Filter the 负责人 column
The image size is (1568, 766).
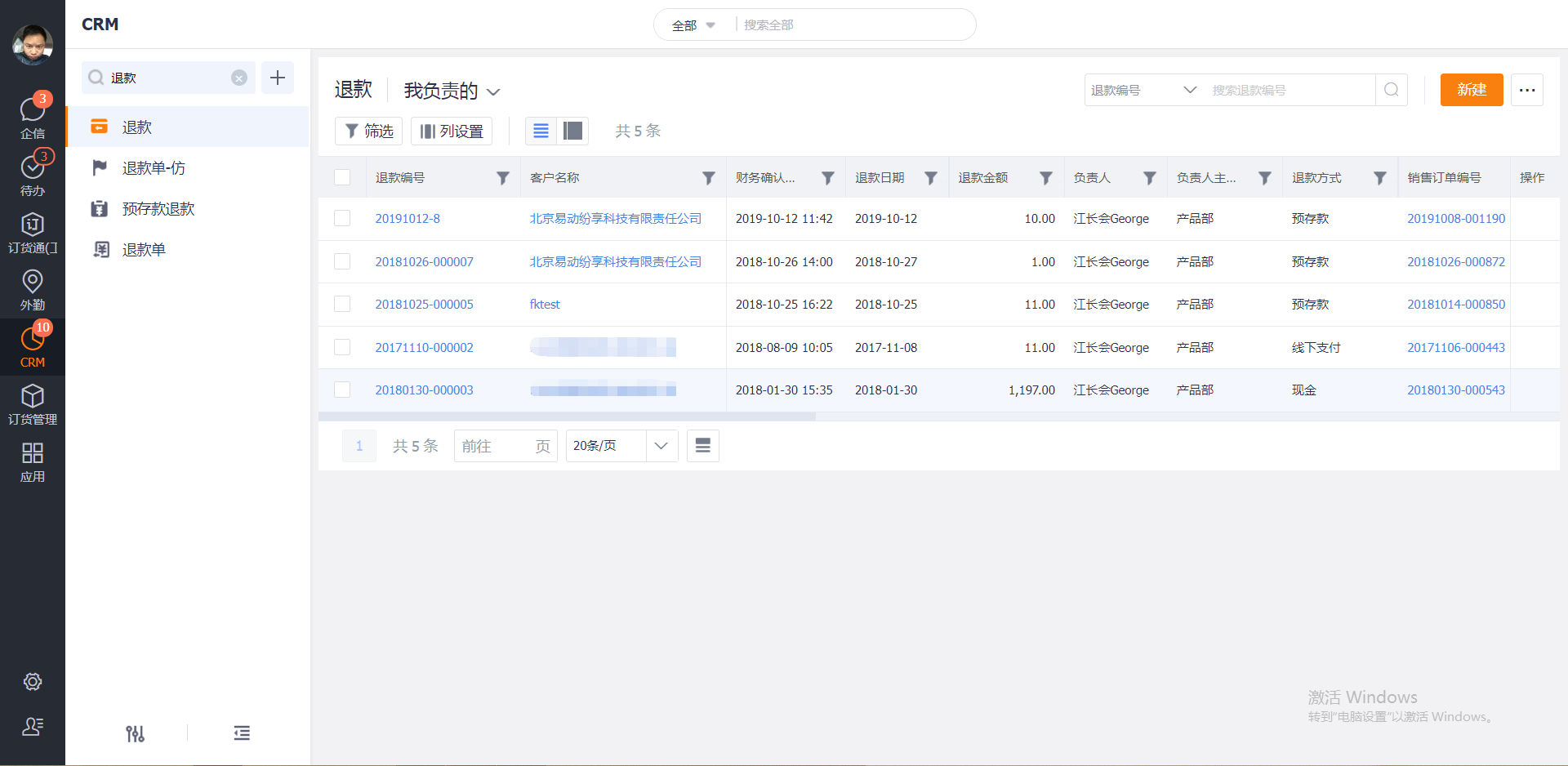tap(1150, 178)
